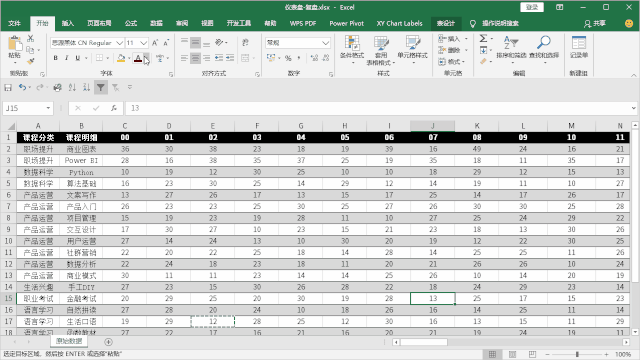
Task: Increase font size with the larger A icon
Action: pyautogui.click(x=155, y=43)
